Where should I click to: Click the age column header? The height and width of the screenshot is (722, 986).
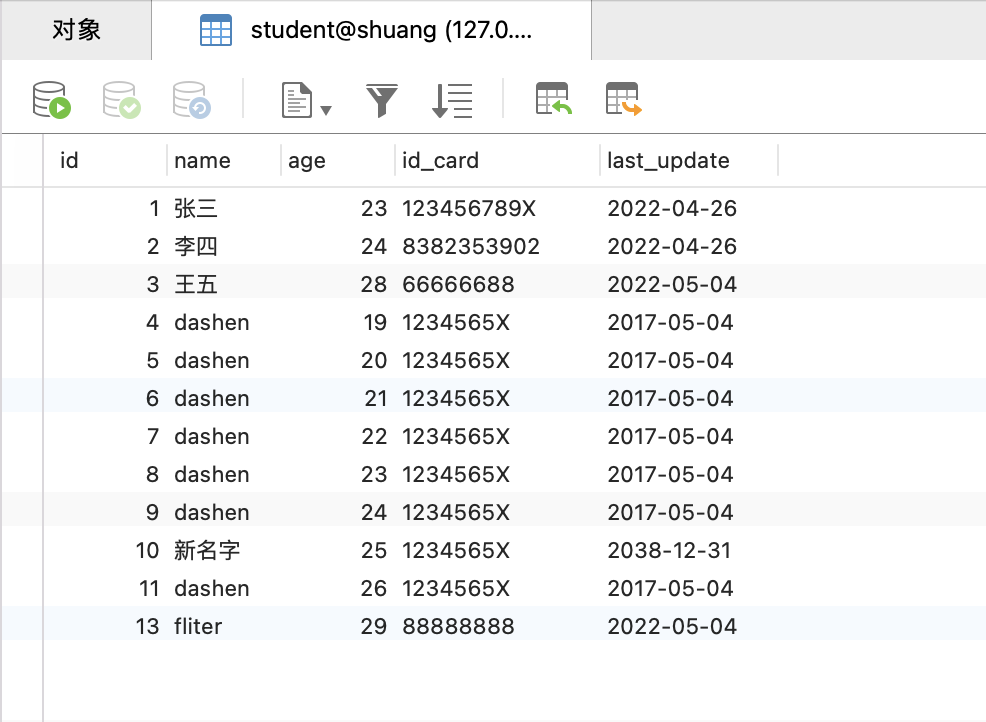tap(307, 160)
